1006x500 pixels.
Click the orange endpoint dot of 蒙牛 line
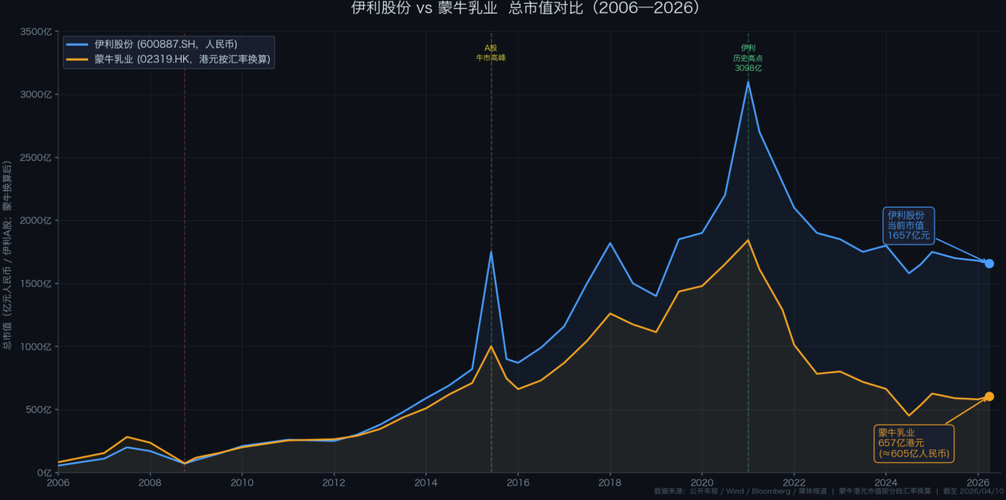[x=989, y=397]
